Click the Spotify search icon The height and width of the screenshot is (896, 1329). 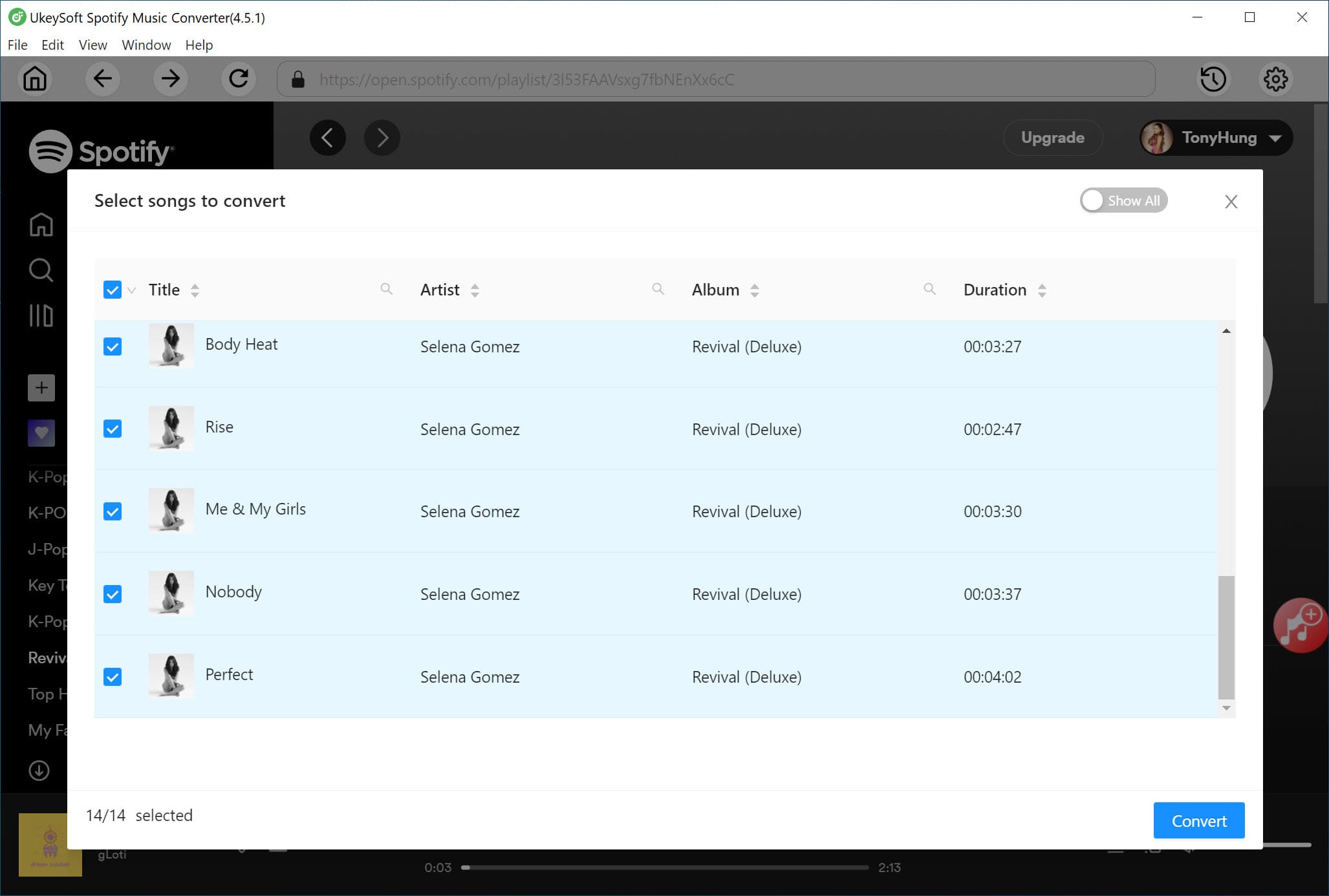(40, 270)
